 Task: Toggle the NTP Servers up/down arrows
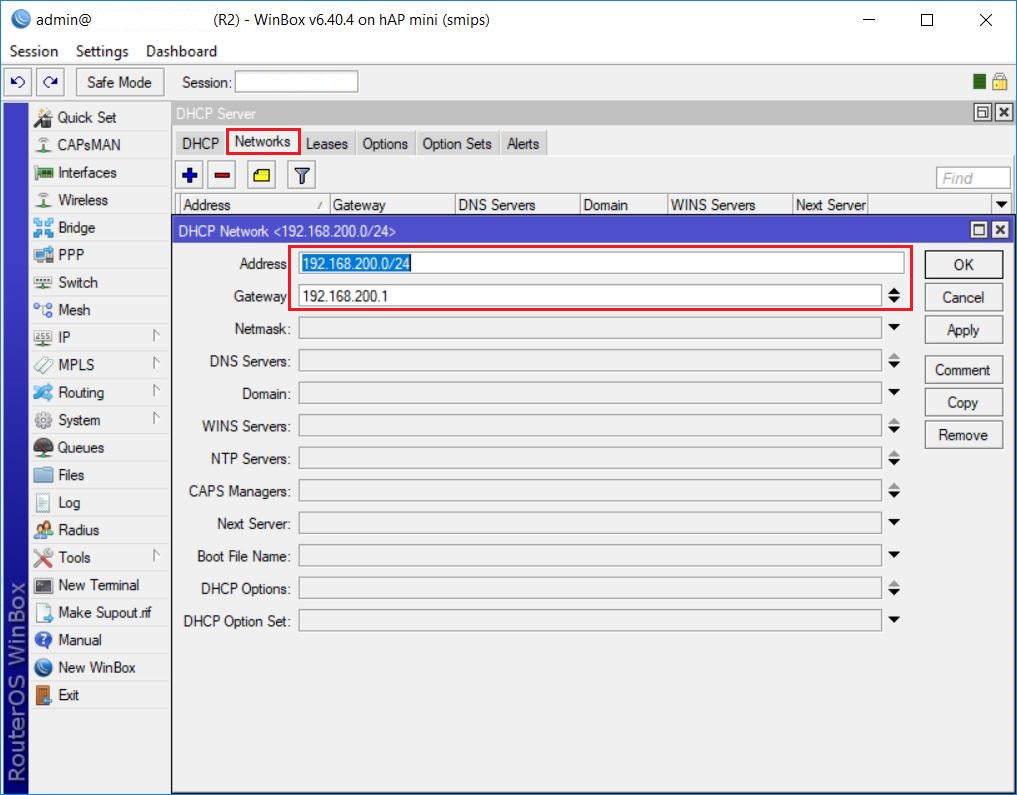894,458
